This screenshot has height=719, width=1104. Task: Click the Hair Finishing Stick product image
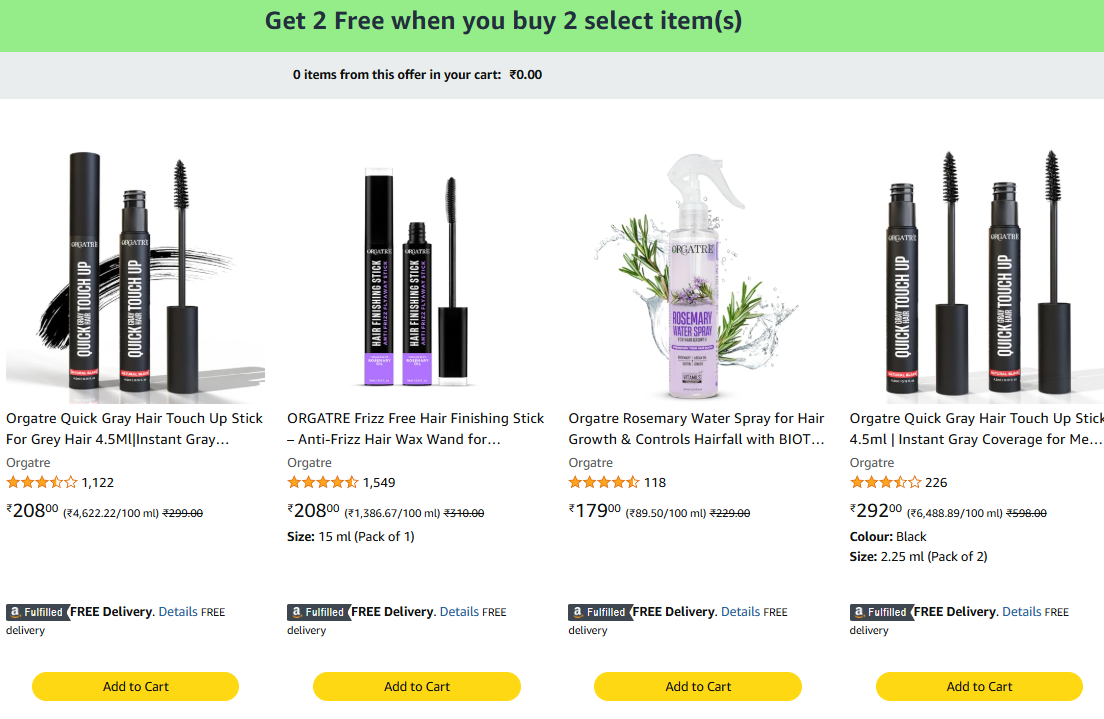coord(417,274)
